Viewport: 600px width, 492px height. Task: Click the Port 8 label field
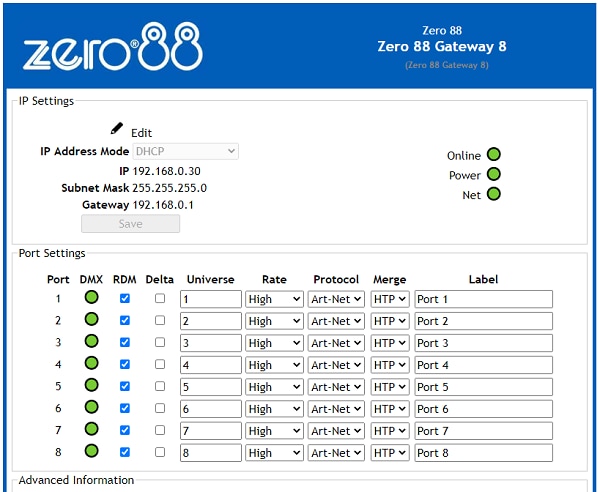[484, 453]
